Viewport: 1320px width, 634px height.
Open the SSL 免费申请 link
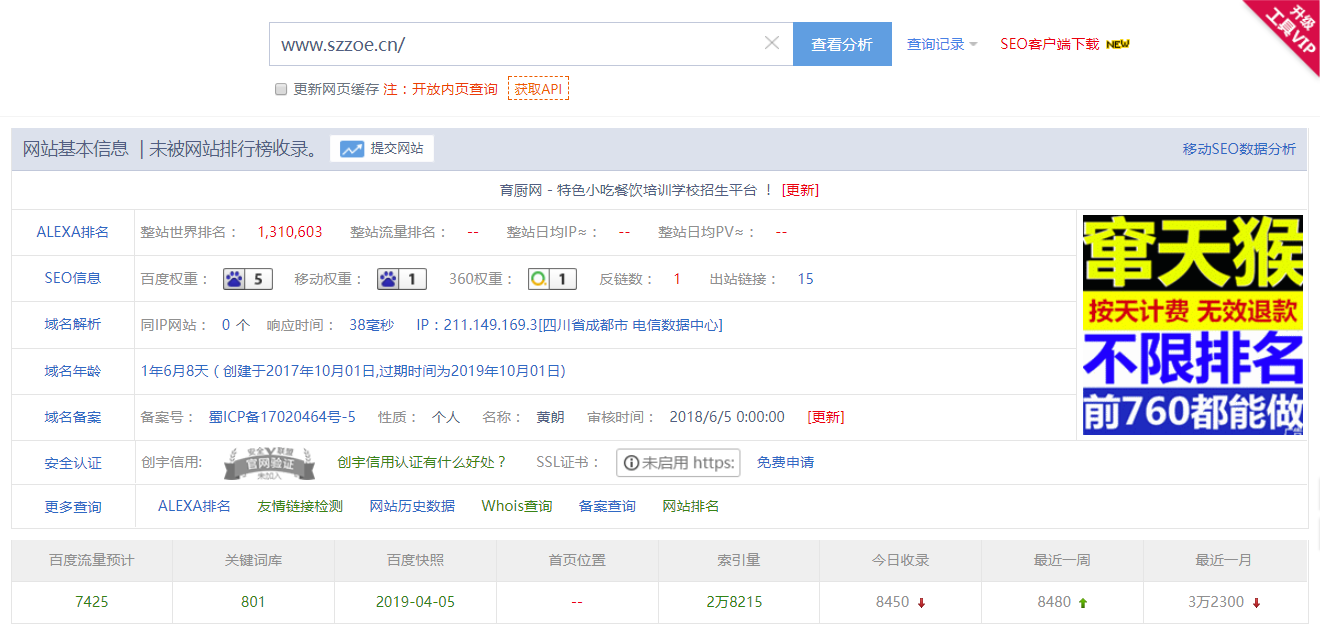pos(783,462)
